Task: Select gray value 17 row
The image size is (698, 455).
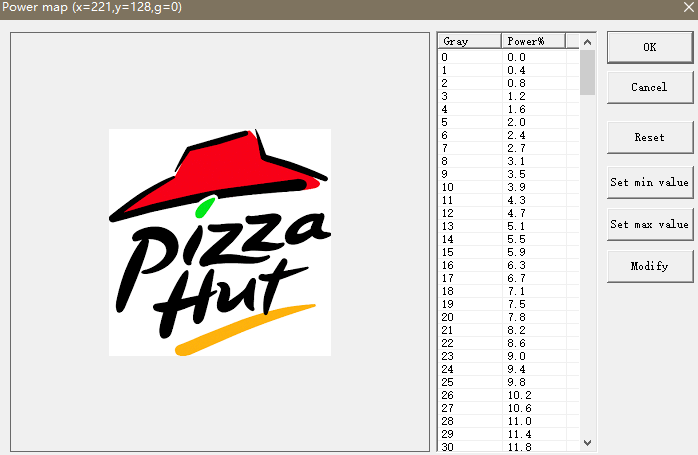Action: click(509, 278)
